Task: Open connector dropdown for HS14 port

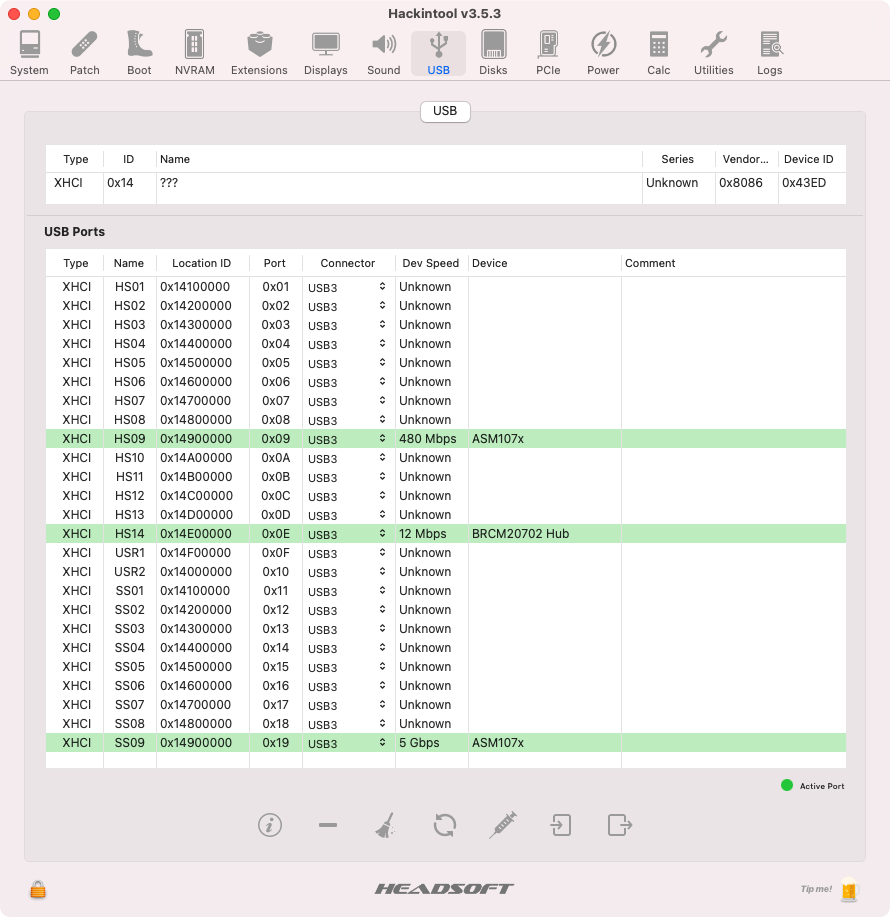Action: pos(347,534)
